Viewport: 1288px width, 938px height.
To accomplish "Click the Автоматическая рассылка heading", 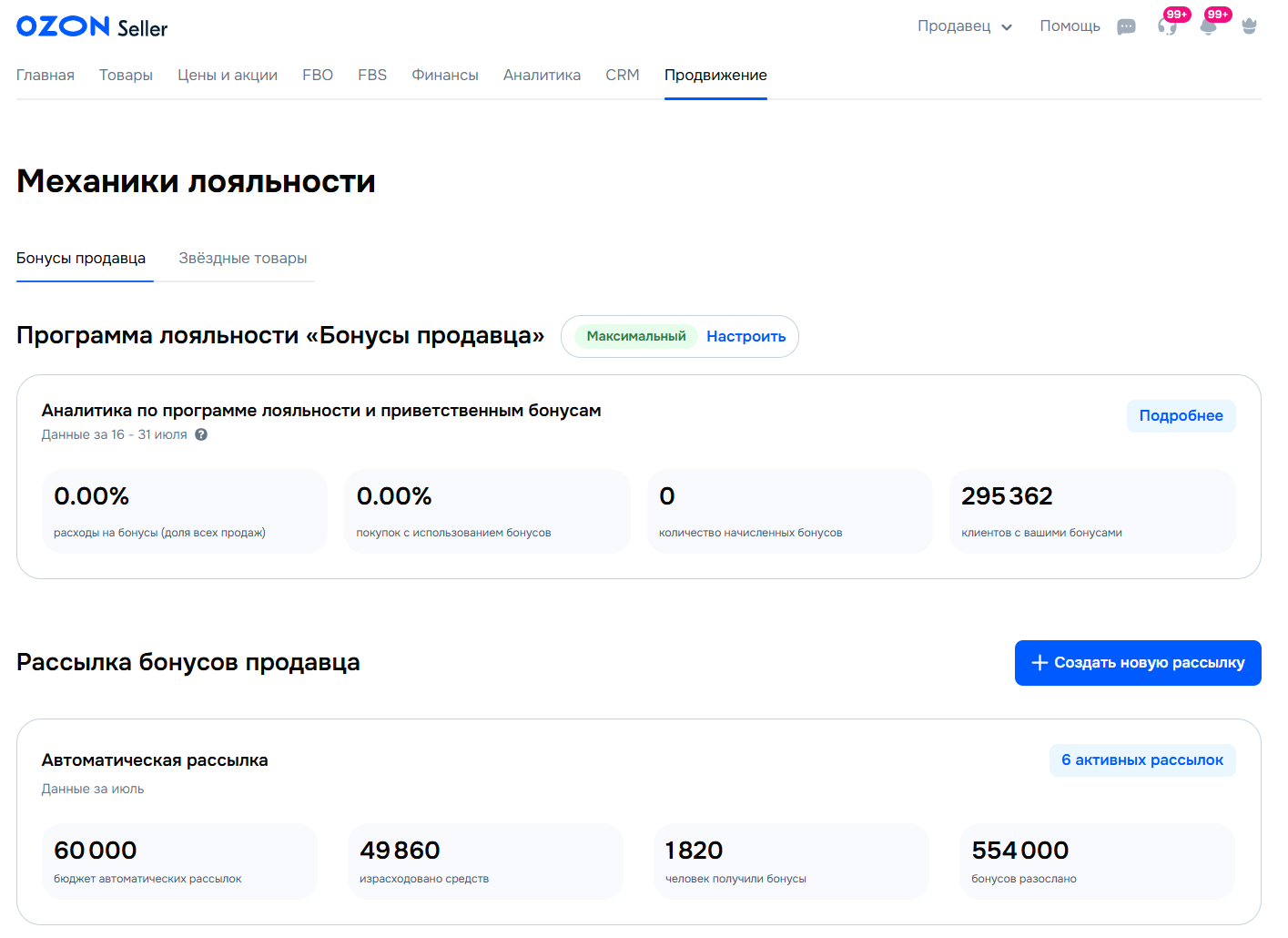I will [x=155, y=760].
